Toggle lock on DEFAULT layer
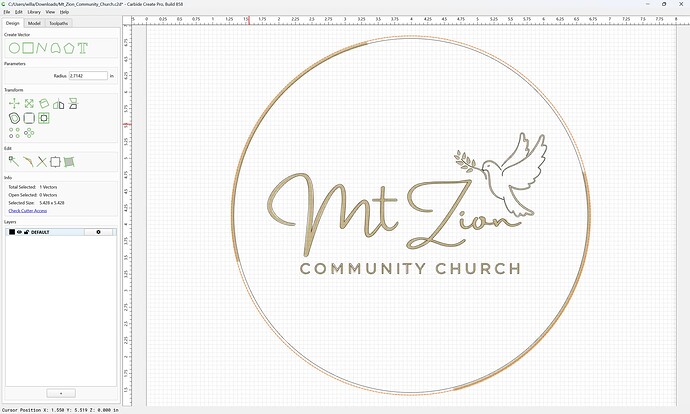 26,232
